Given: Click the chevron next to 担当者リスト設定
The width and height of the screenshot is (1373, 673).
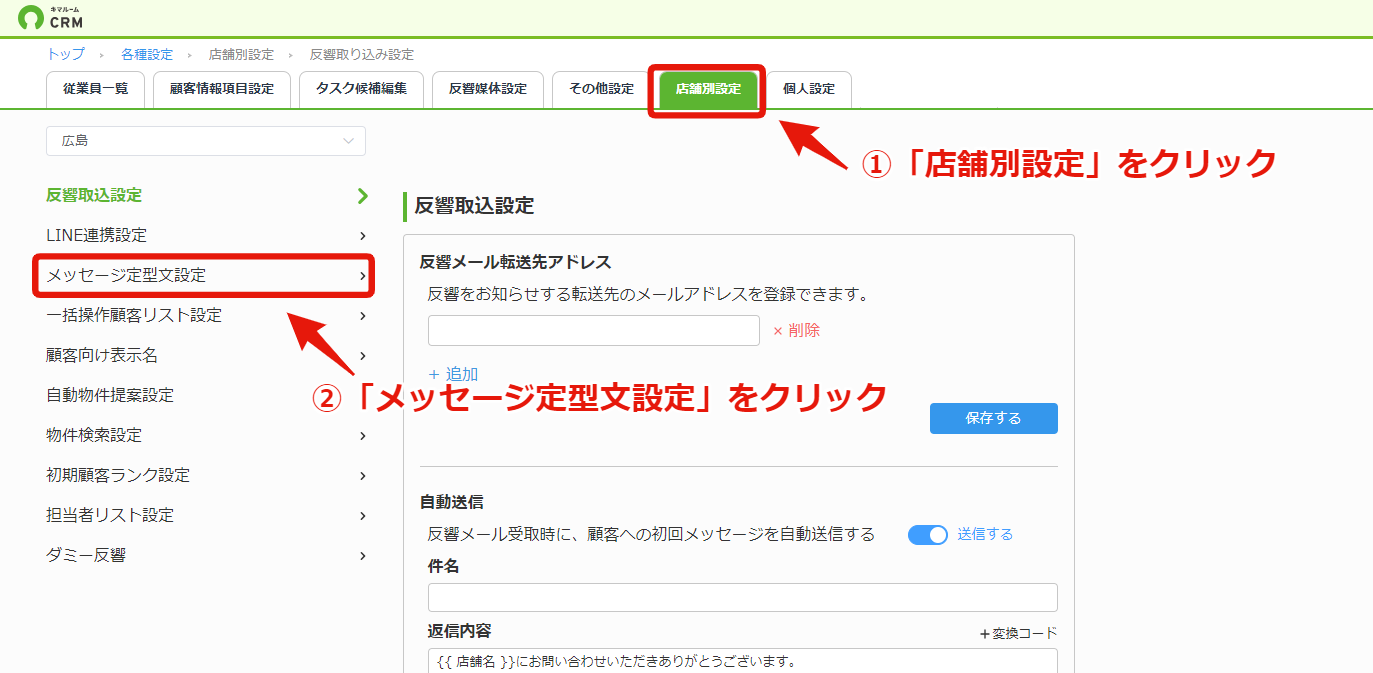Looking at the screenshot, I should click(363, 515).
